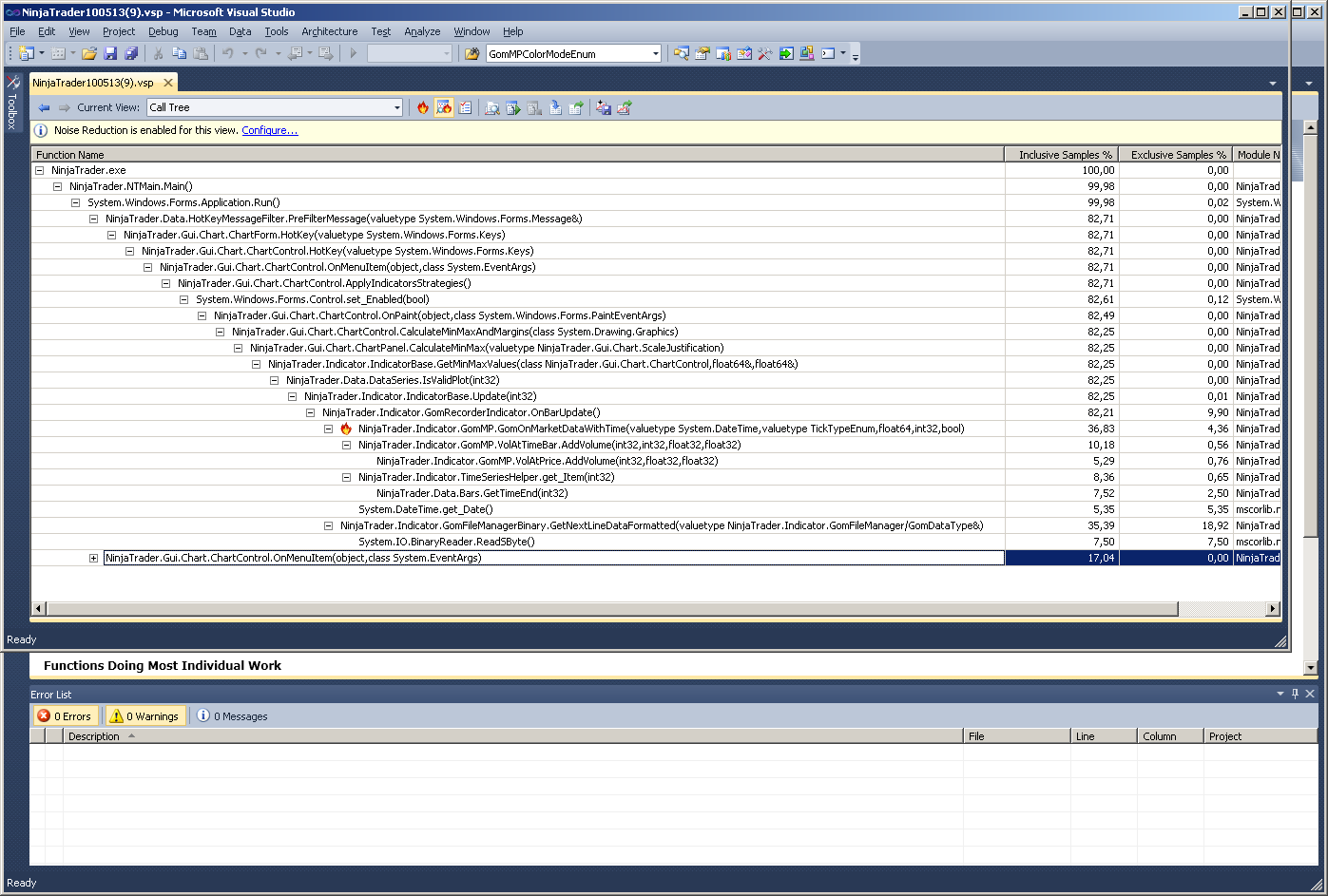Open the File menu
1328x896 pixels.
click(x=17, y=31)
